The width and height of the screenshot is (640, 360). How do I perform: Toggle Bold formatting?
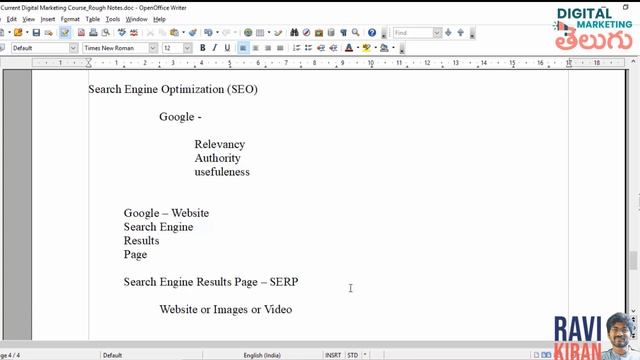[x=202, y=48]
